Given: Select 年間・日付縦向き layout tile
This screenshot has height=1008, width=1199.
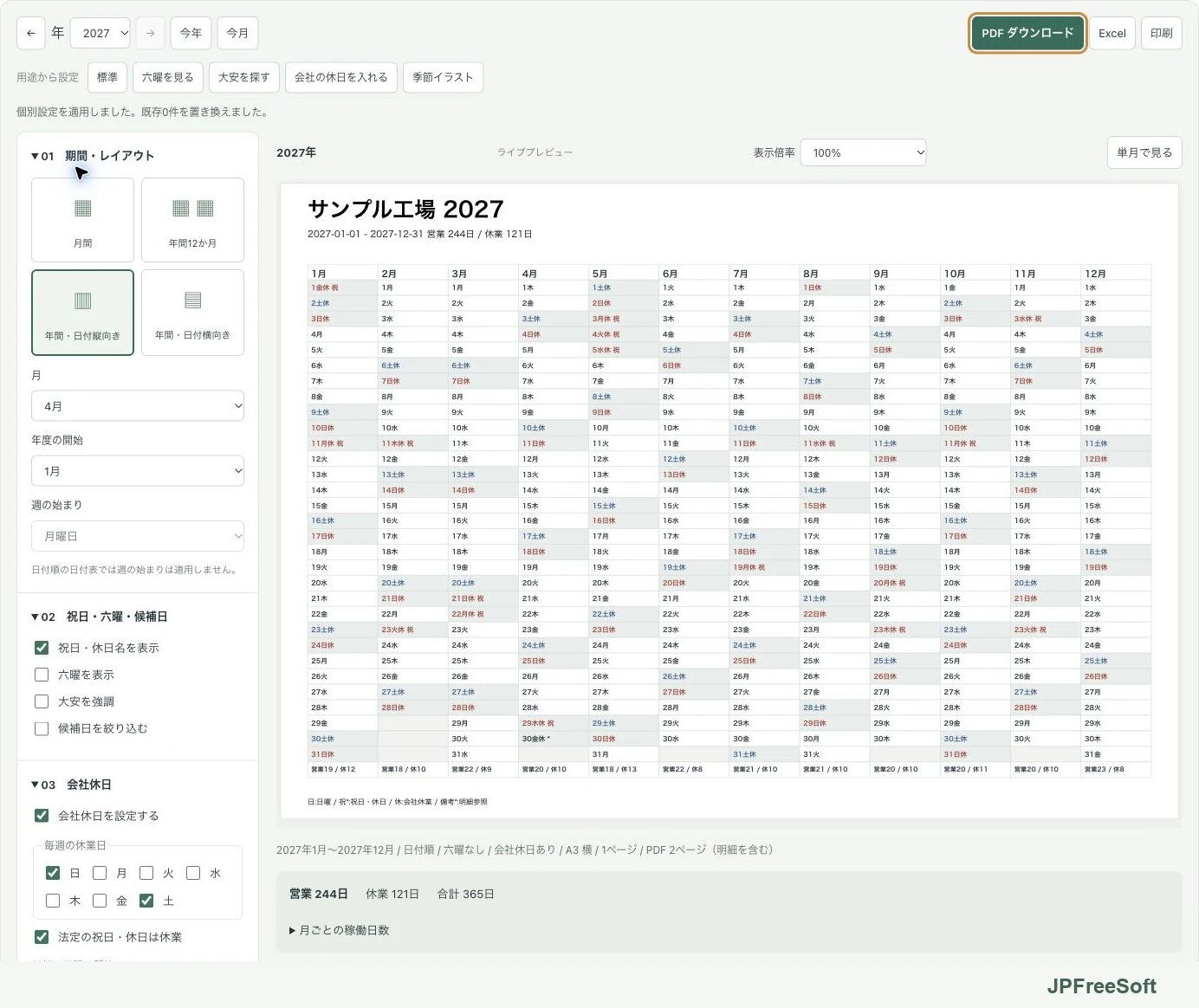Looking at the screenshot, I should (x=82, y=313).
